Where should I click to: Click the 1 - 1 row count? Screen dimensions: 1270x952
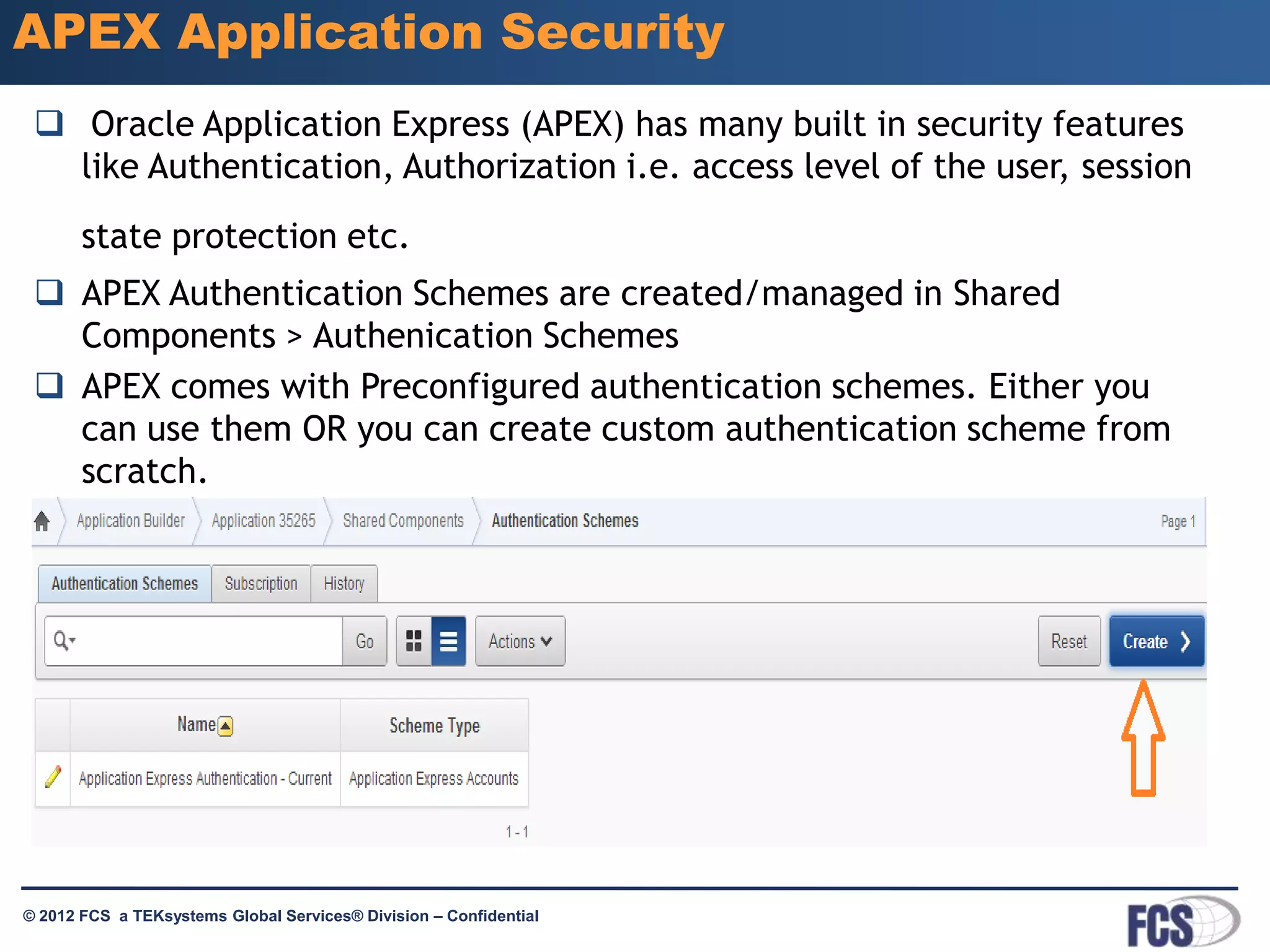pyautogui.click(x=517, y=832)
